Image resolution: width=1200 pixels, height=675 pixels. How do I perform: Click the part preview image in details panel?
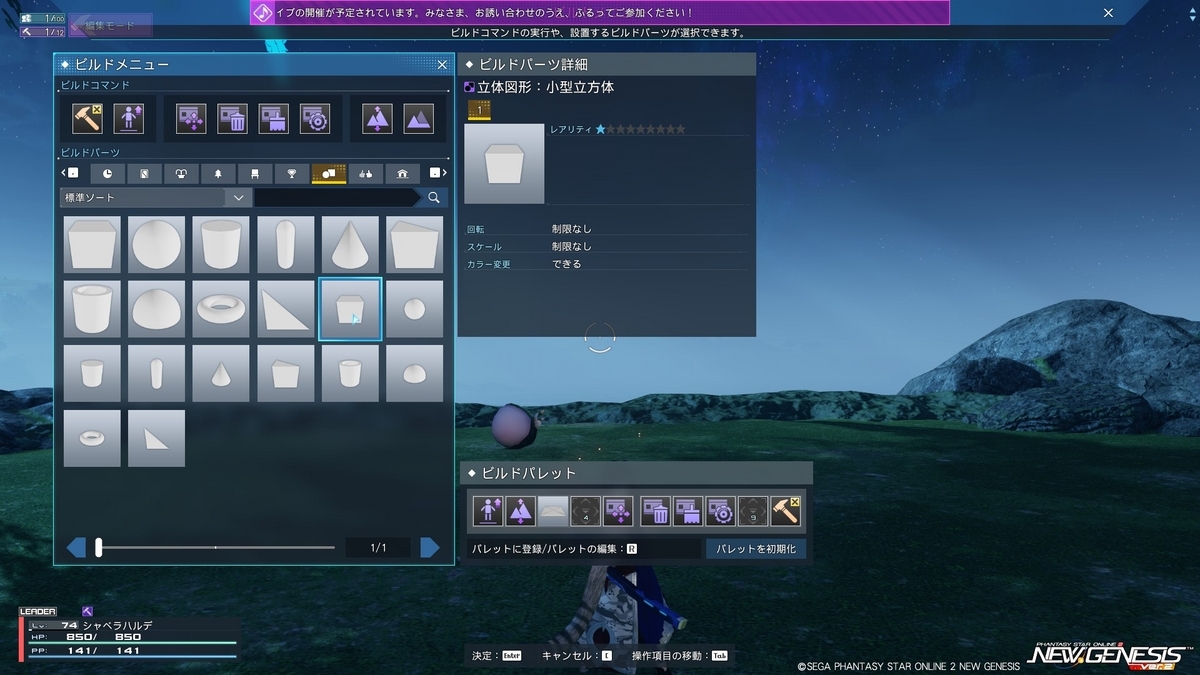point(504,164)
